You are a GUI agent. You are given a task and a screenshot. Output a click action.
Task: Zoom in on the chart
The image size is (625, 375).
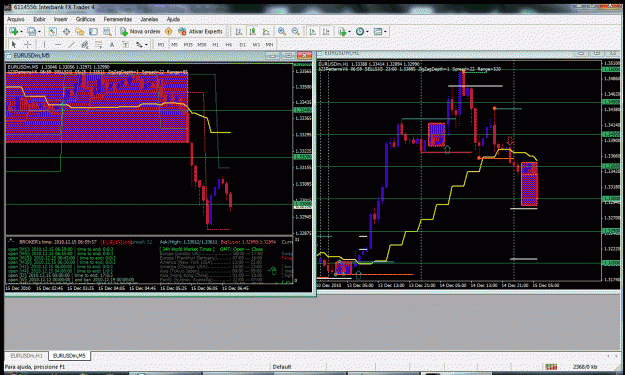[282, 31]
